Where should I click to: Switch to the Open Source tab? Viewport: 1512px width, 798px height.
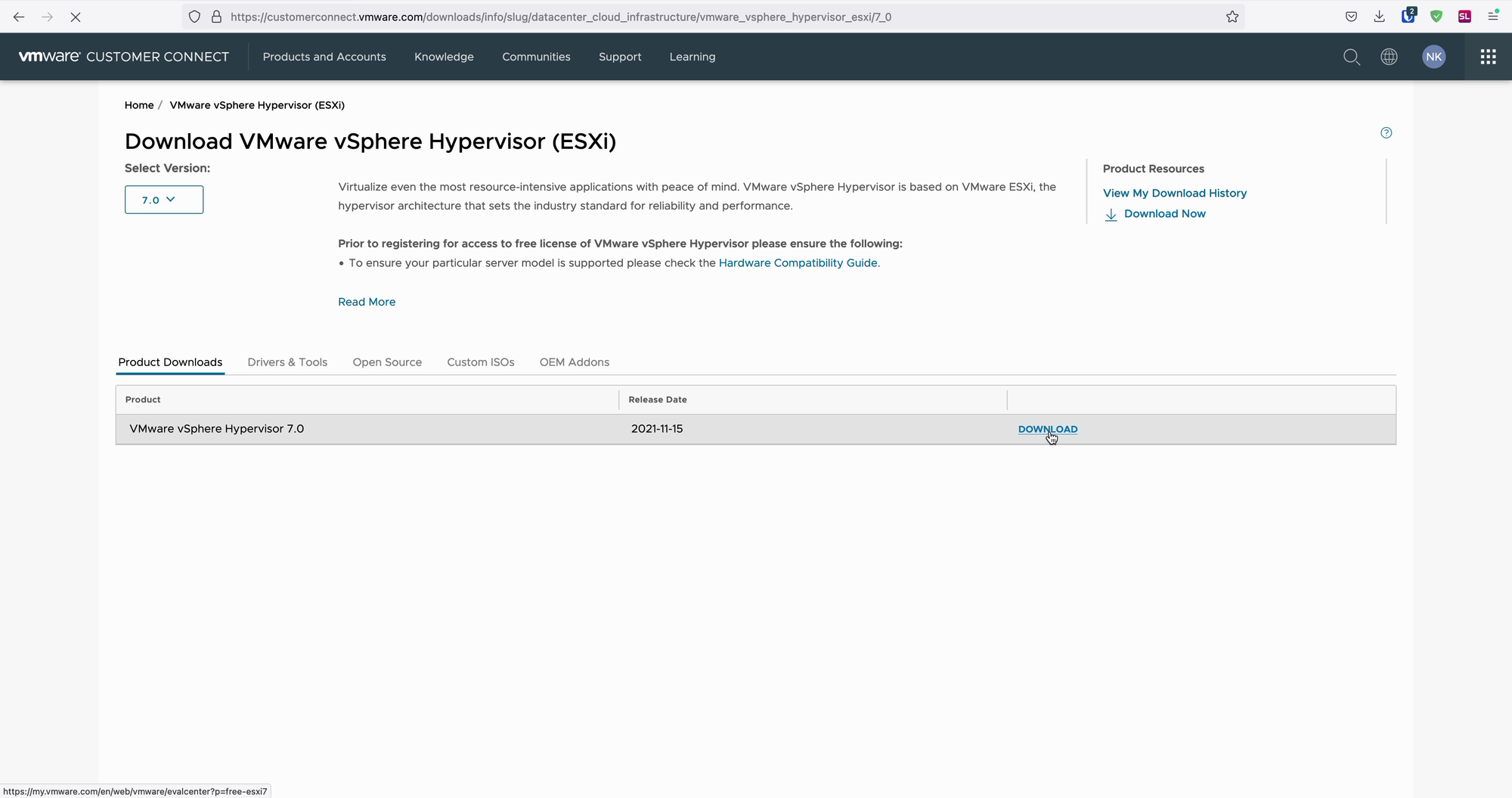pos(387,362)
